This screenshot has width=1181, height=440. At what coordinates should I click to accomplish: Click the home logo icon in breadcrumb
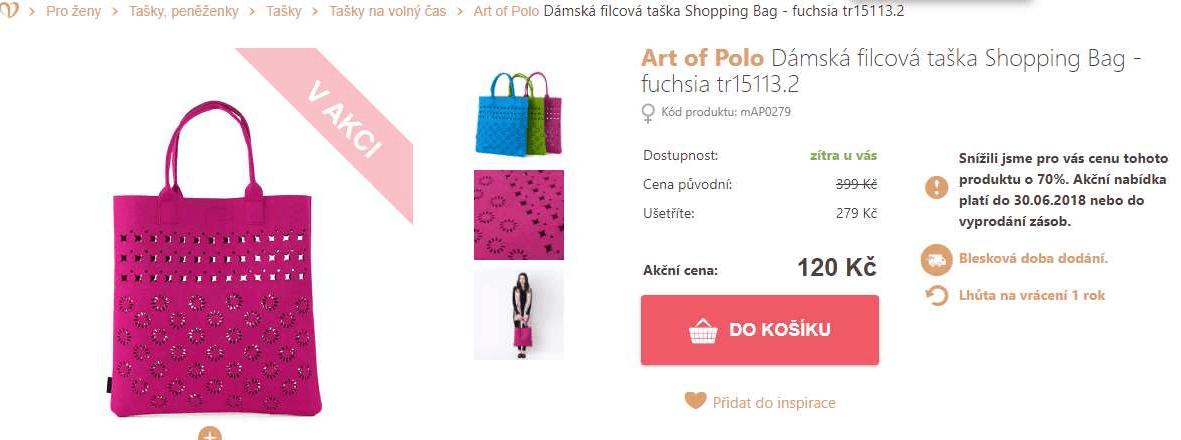pyautogui.click(x=8, y=11)
